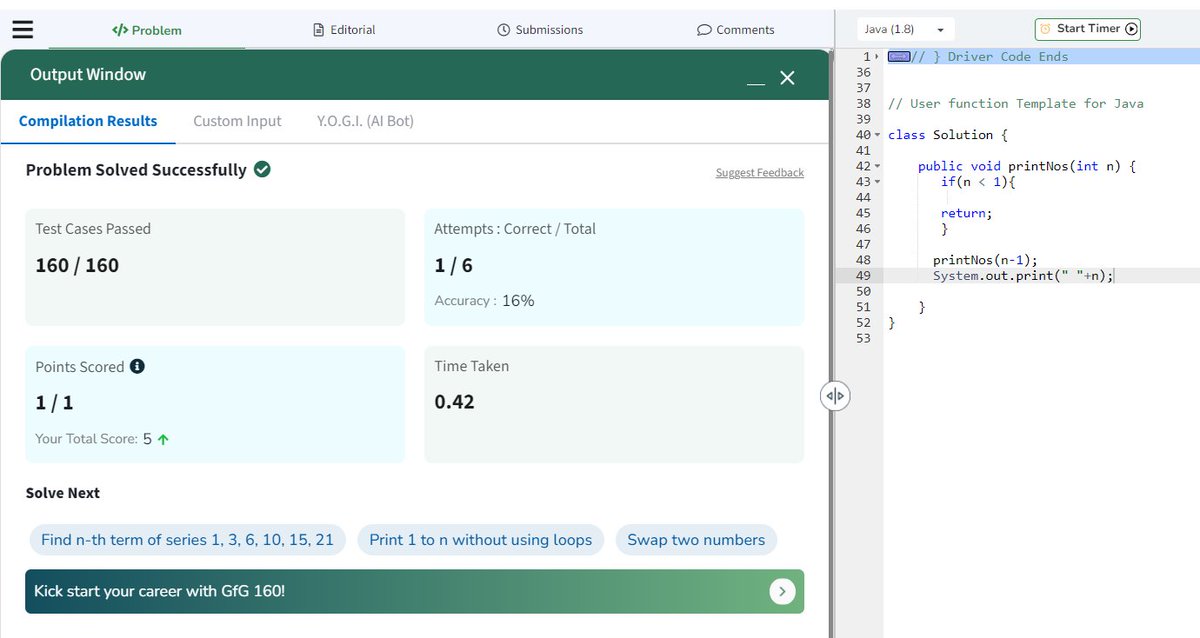This screenshot has height=638, width=1200.
Task: Click the 'User function Template for Java' comment
Action: click(1016, 104)
